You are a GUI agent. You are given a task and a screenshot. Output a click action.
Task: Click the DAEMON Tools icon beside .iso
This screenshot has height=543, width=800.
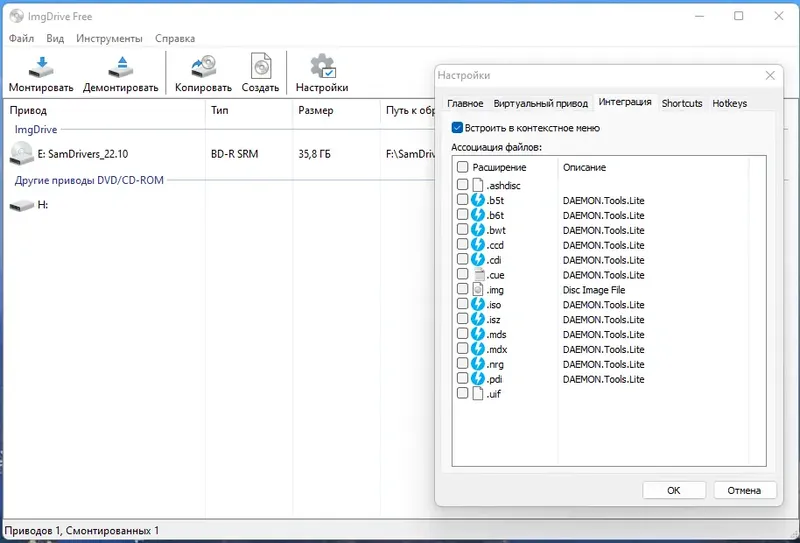[478, 304]
